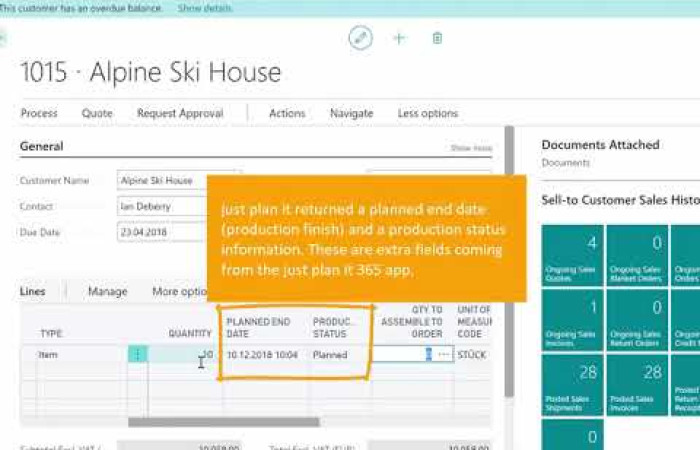700x450 pixels.
Task: Click the 1015 Alpine Ski House page title
Action: (151, 72)
